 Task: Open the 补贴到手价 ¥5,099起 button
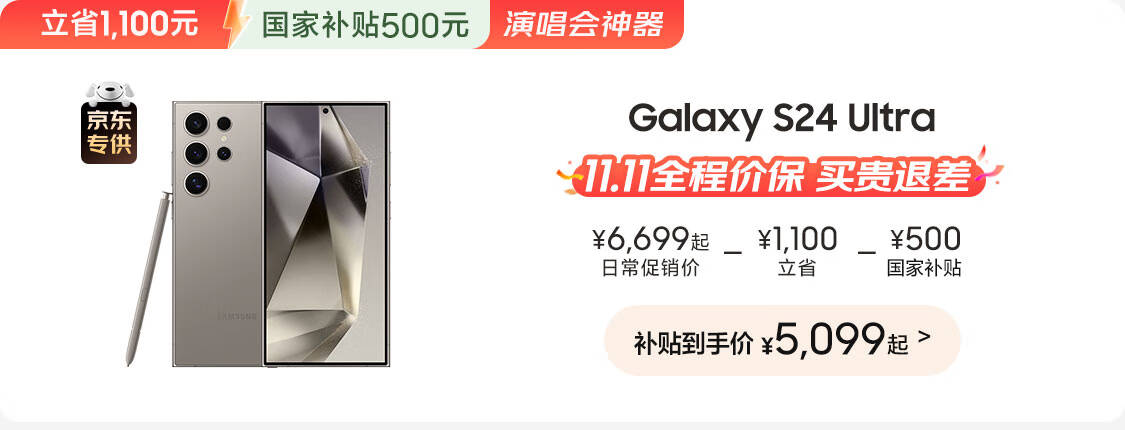[782, 340]
